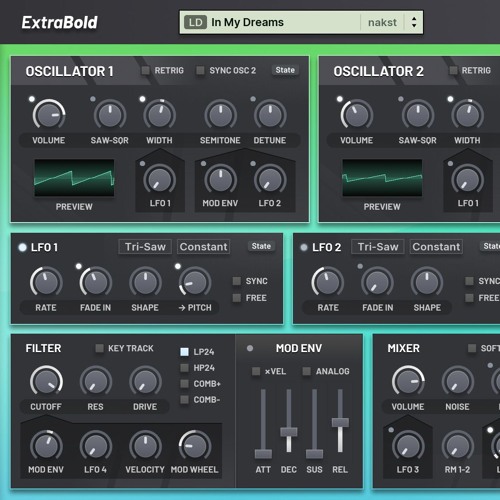Enable Filter KEY TRACK checkbox
The height and width of the screenshot is (500, 500).
tap(99, 348)
